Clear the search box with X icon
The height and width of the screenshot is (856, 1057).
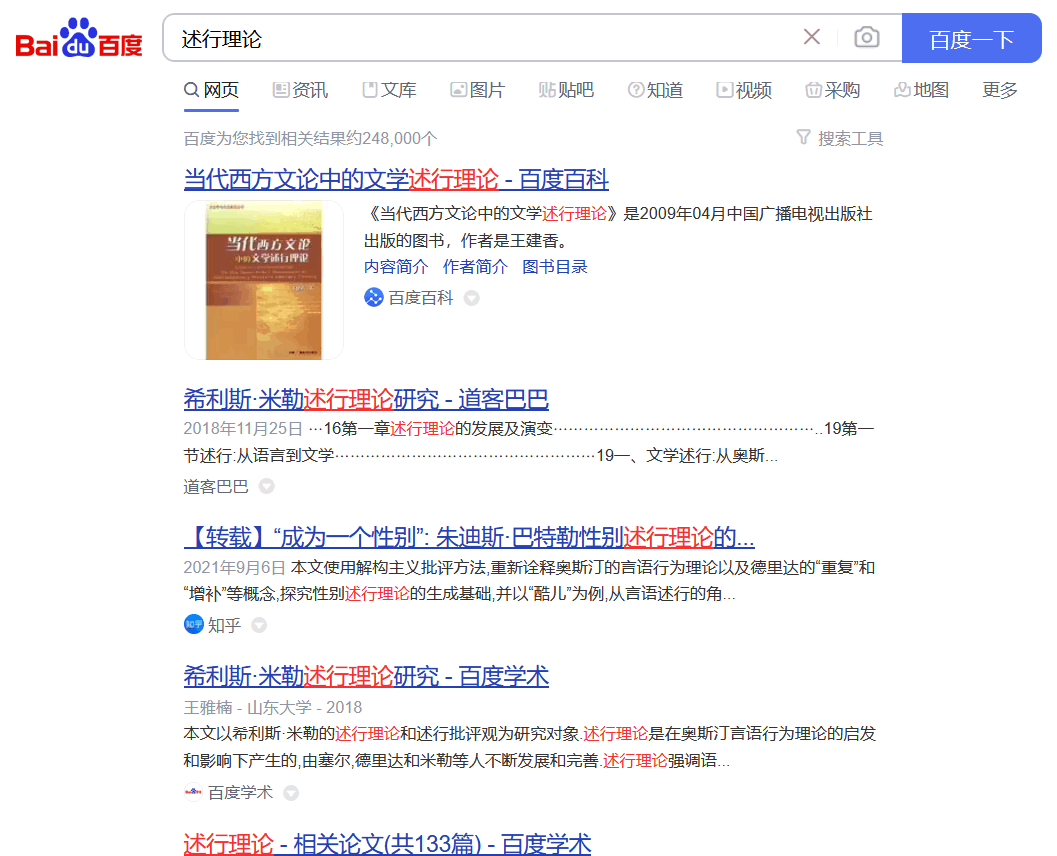pyautogui.click(x=811, y=38)
